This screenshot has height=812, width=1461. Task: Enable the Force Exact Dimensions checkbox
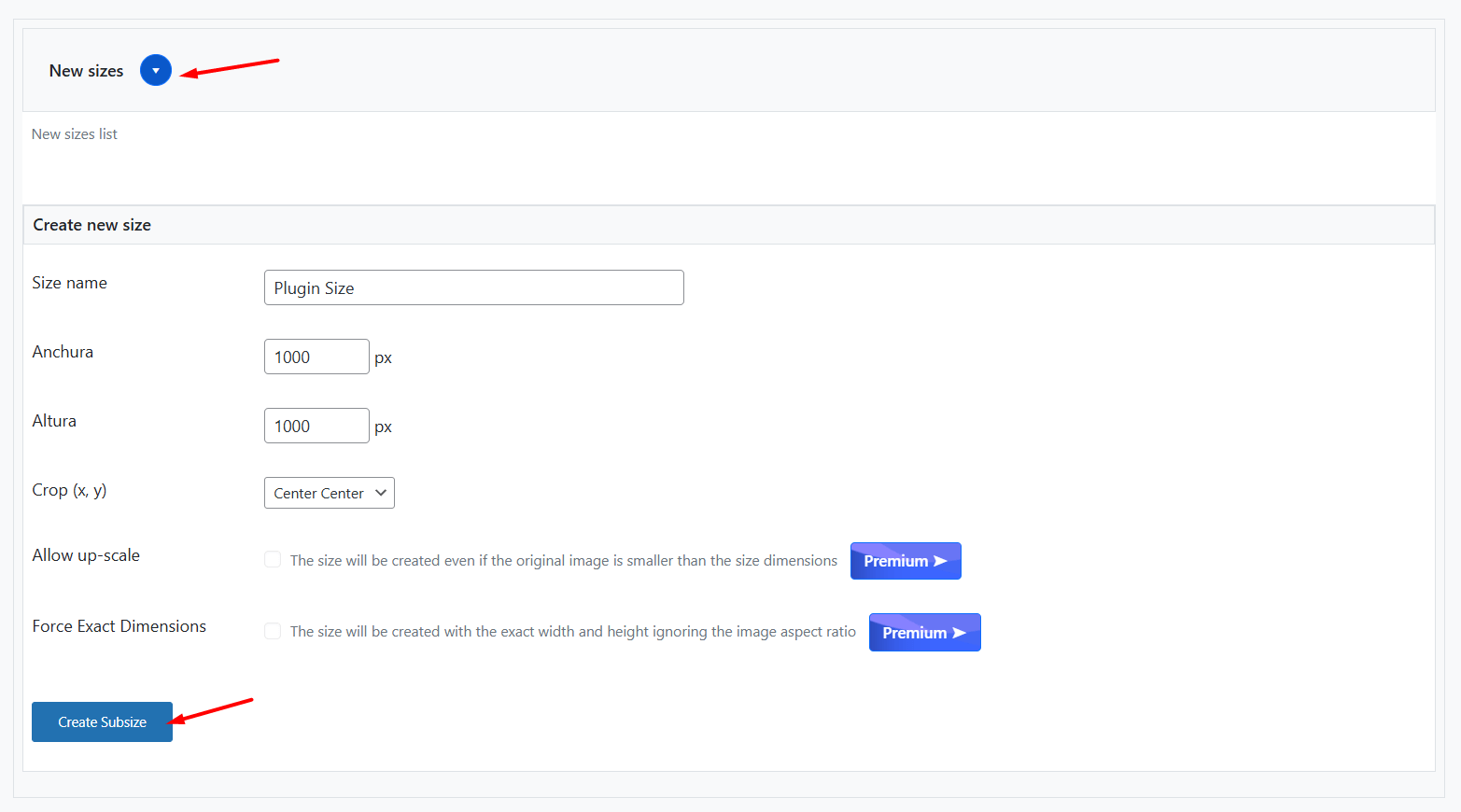coord(272,630)
